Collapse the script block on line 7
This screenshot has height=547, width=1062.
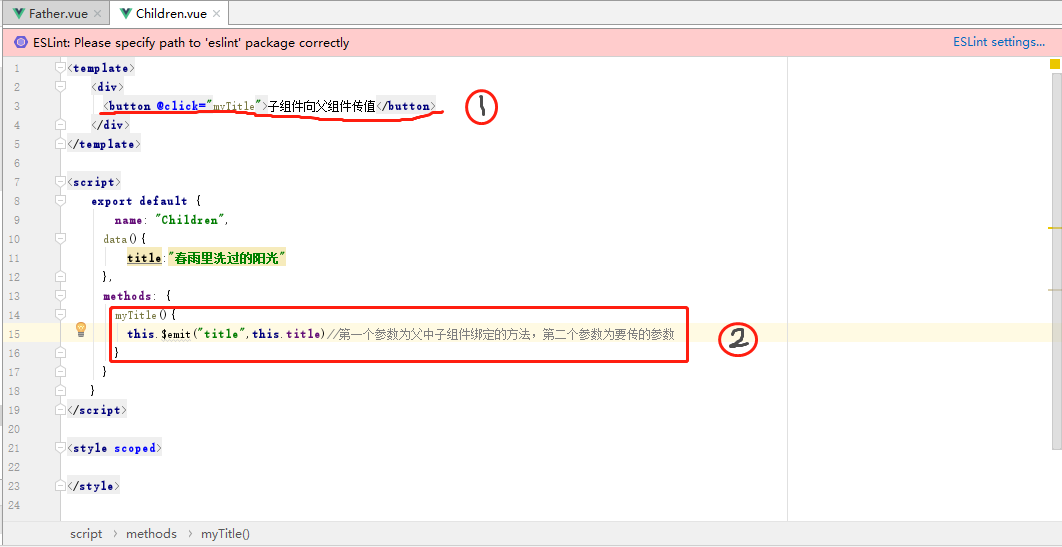60,181
